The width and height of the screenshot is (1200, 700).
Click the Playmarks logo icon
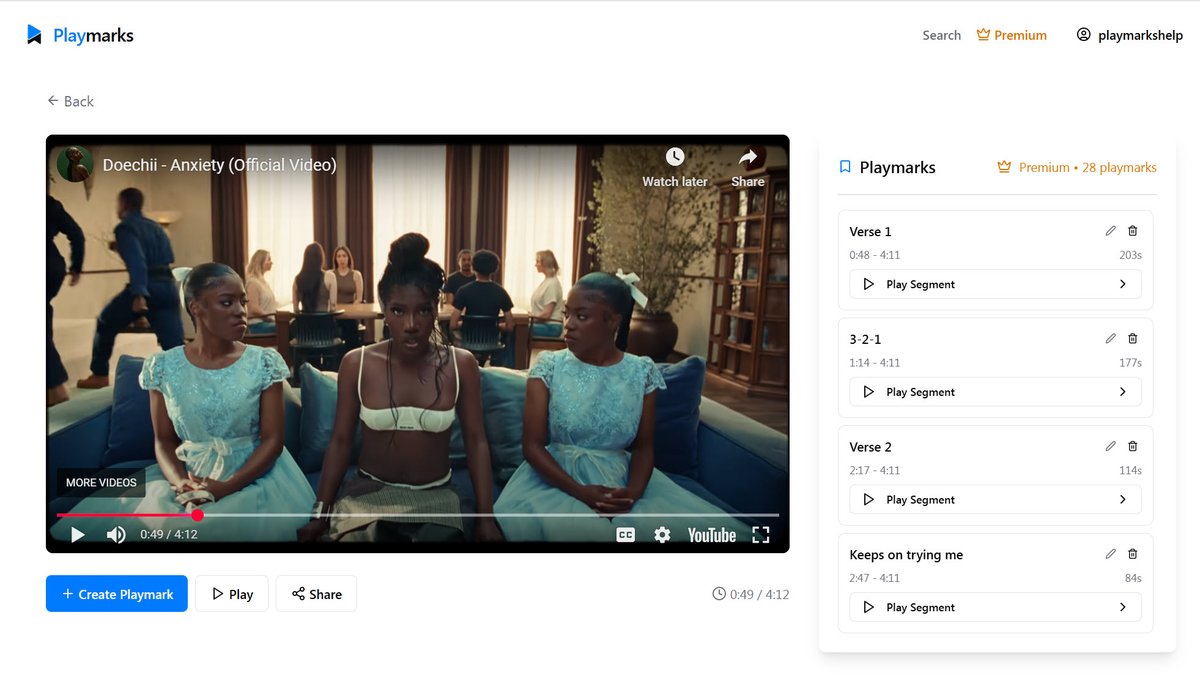34,35
